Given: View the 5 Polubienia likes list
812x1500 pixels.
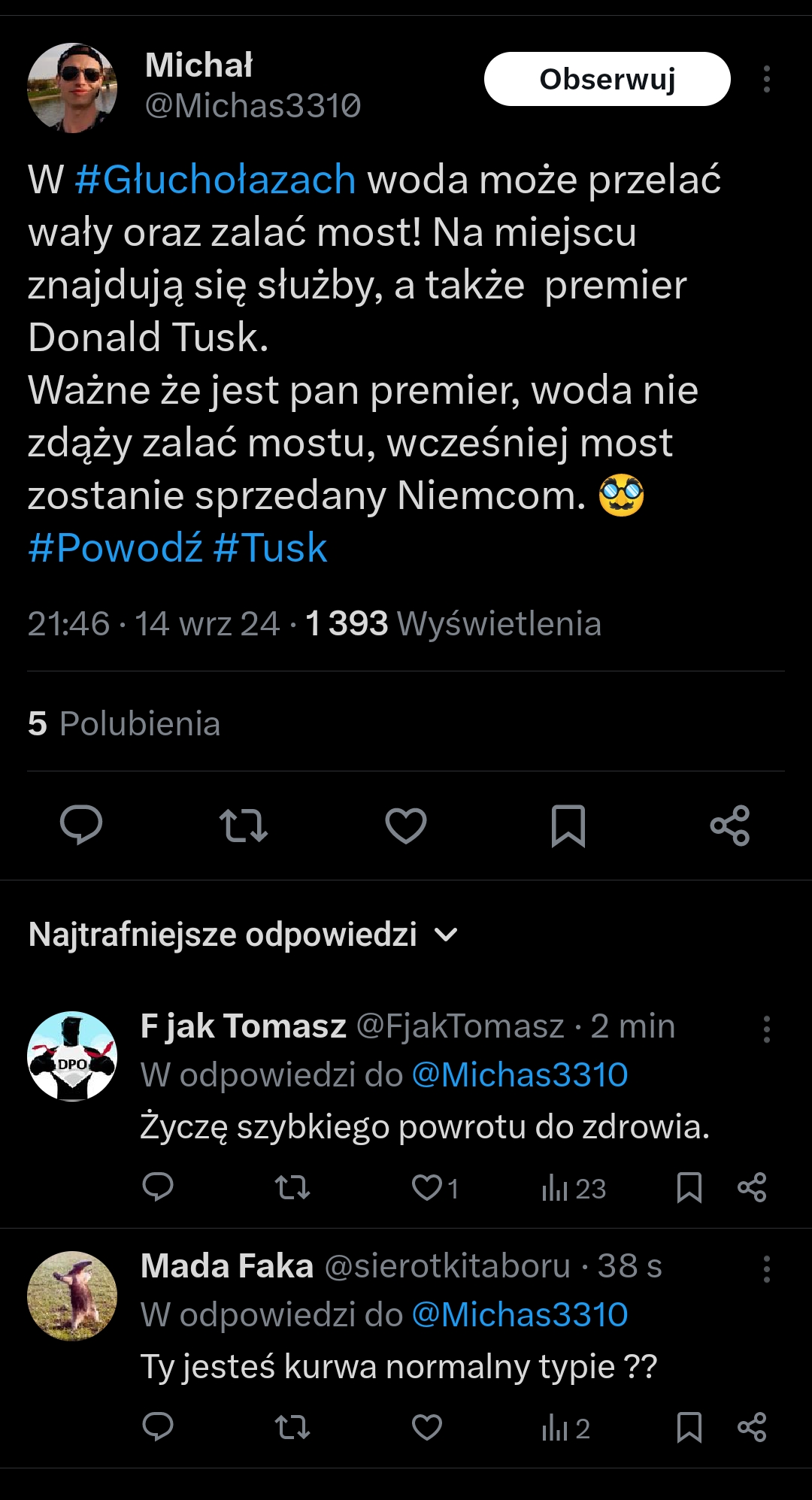Looking at the screenshot, I should click(124, 723).
